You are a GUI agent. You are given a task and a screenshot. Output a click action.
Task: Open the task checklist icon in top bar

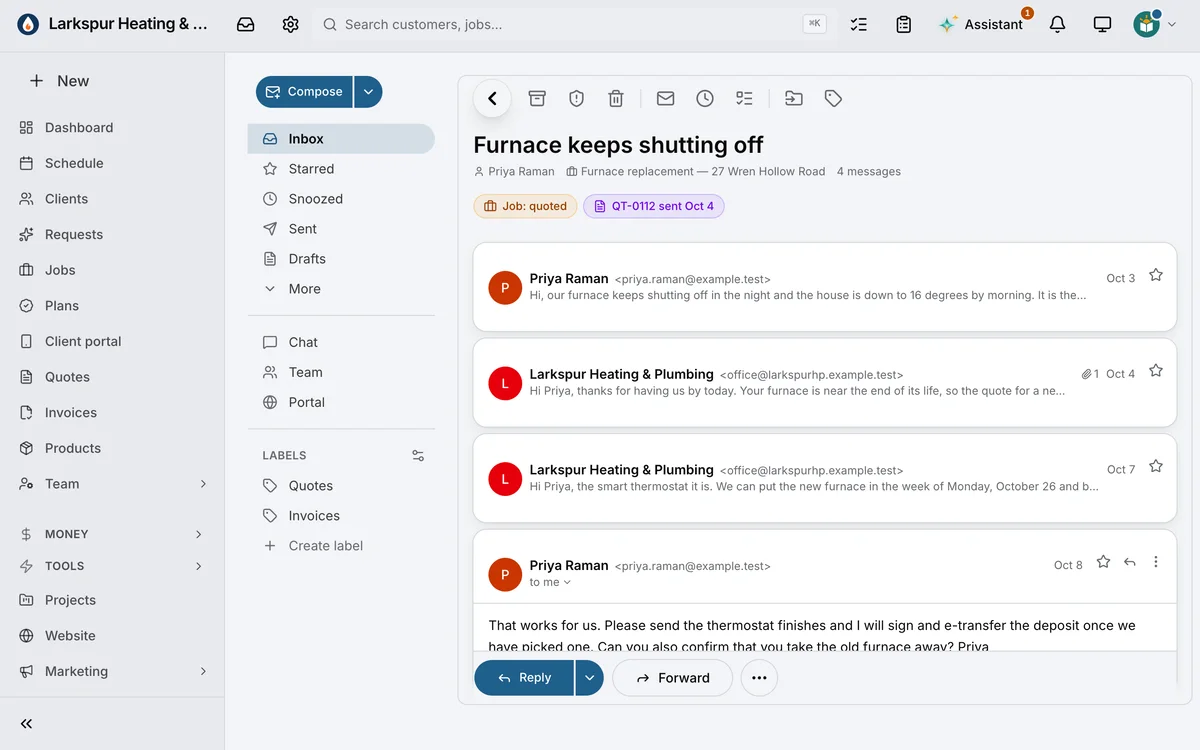[858, 24]
